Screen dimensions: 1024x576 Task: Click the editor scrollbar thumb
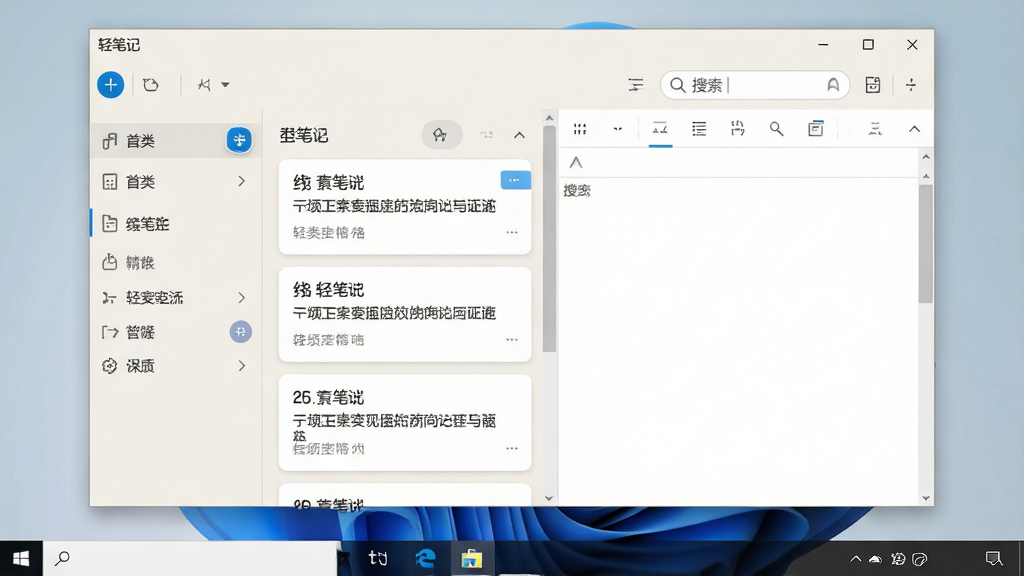pyautogui.click(x=925, y=244)
